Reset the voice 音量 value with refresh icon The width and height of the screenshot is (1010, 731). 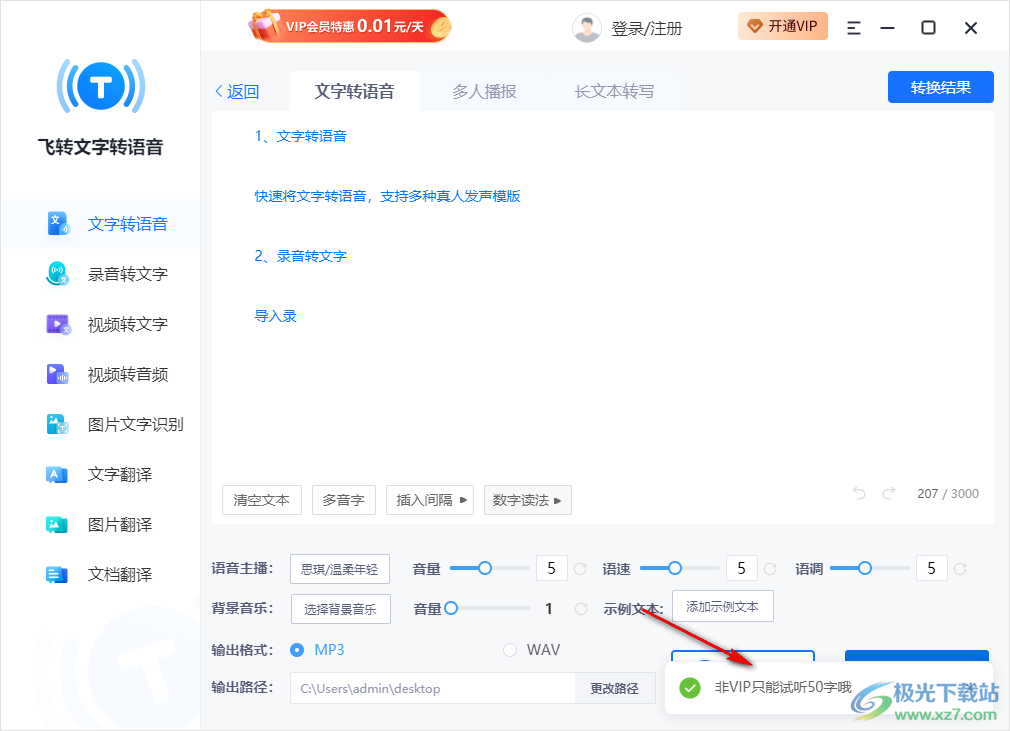580,569
